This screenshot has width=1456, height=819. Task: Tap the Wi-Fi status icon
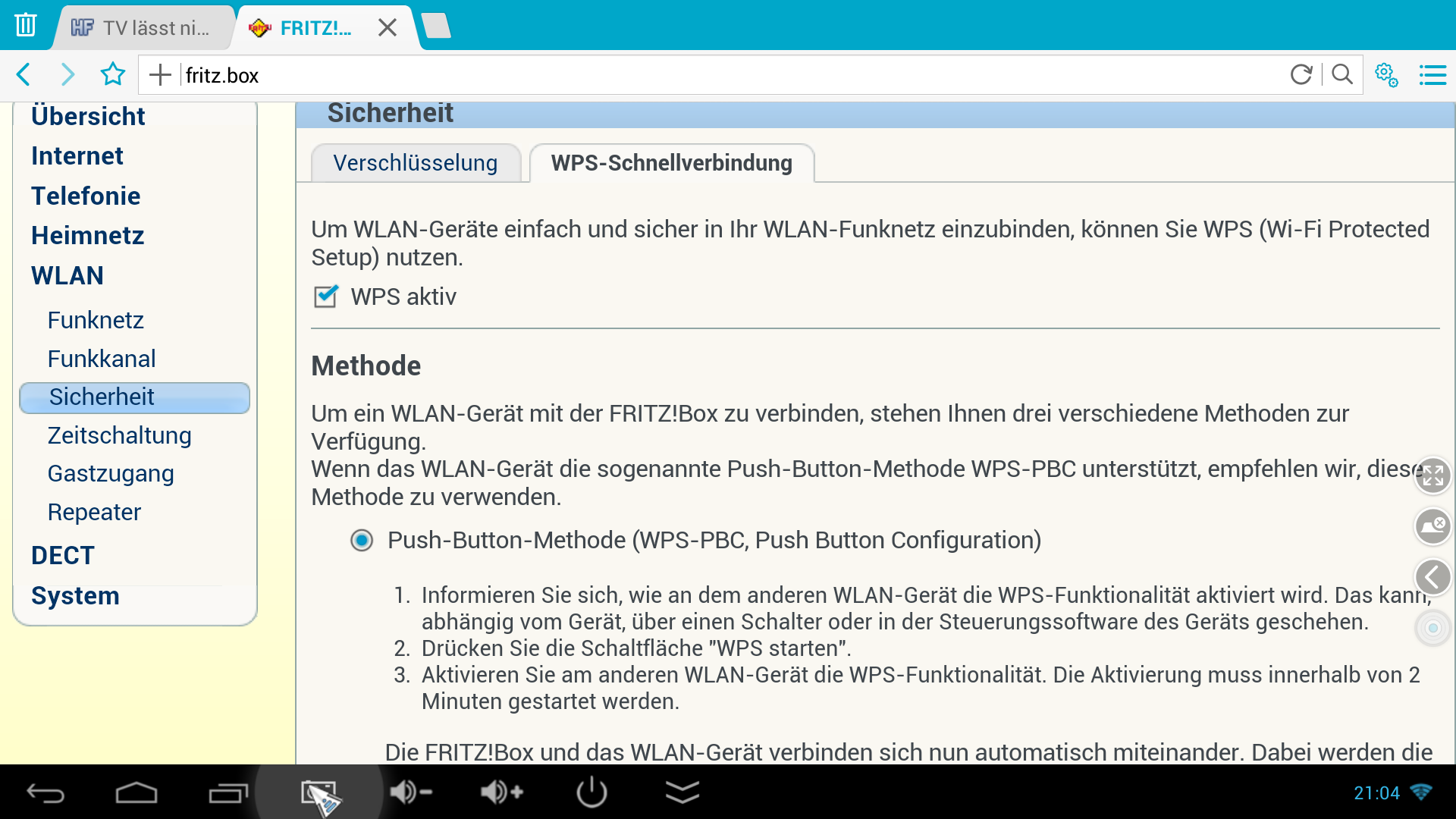pos(1421,792)
